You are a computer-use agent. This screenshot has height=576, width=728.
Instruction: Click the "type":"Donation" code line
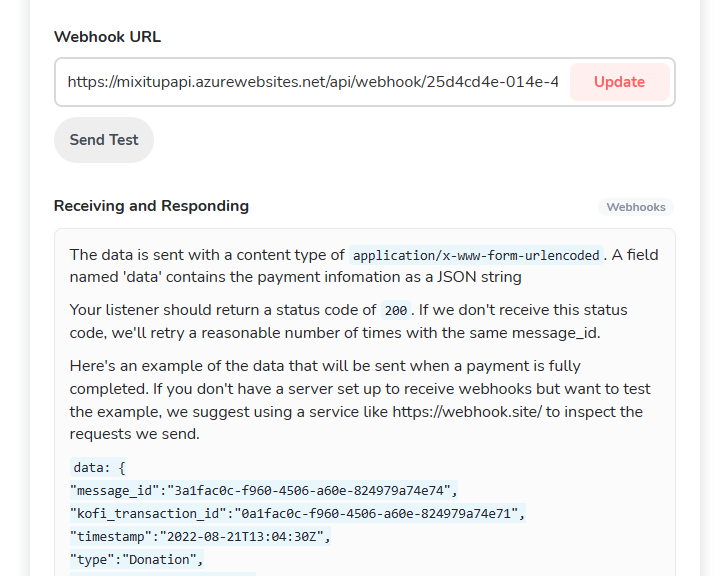click(136, 559)
